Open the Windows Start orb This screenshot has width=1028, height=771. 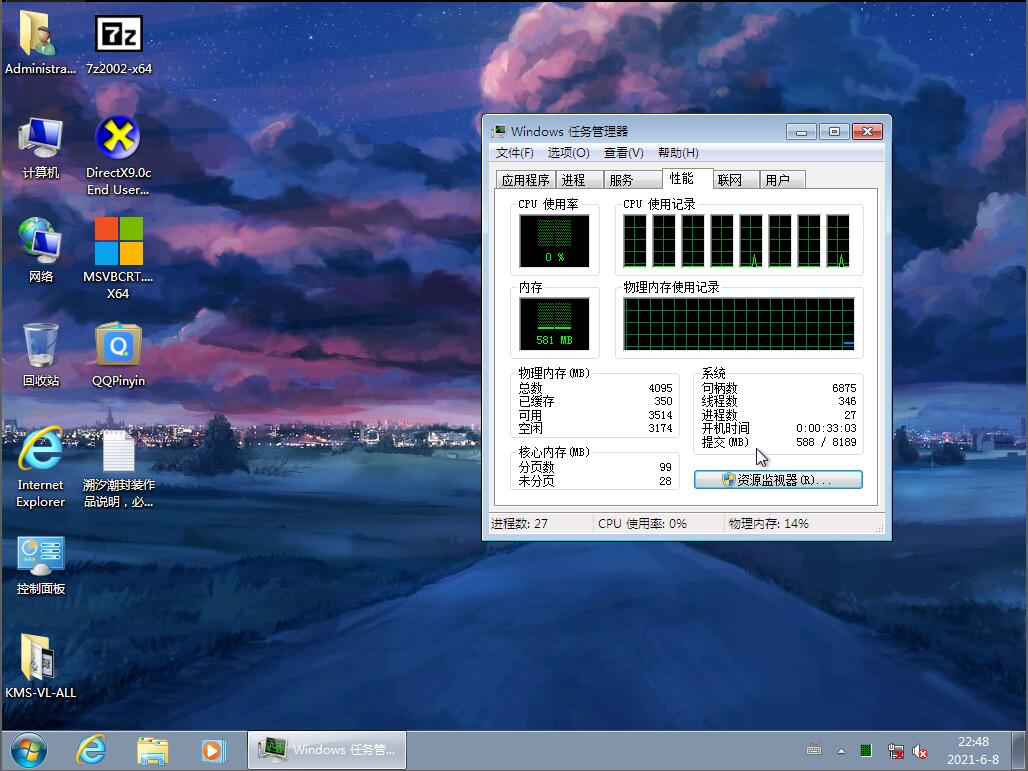[28, 749]
